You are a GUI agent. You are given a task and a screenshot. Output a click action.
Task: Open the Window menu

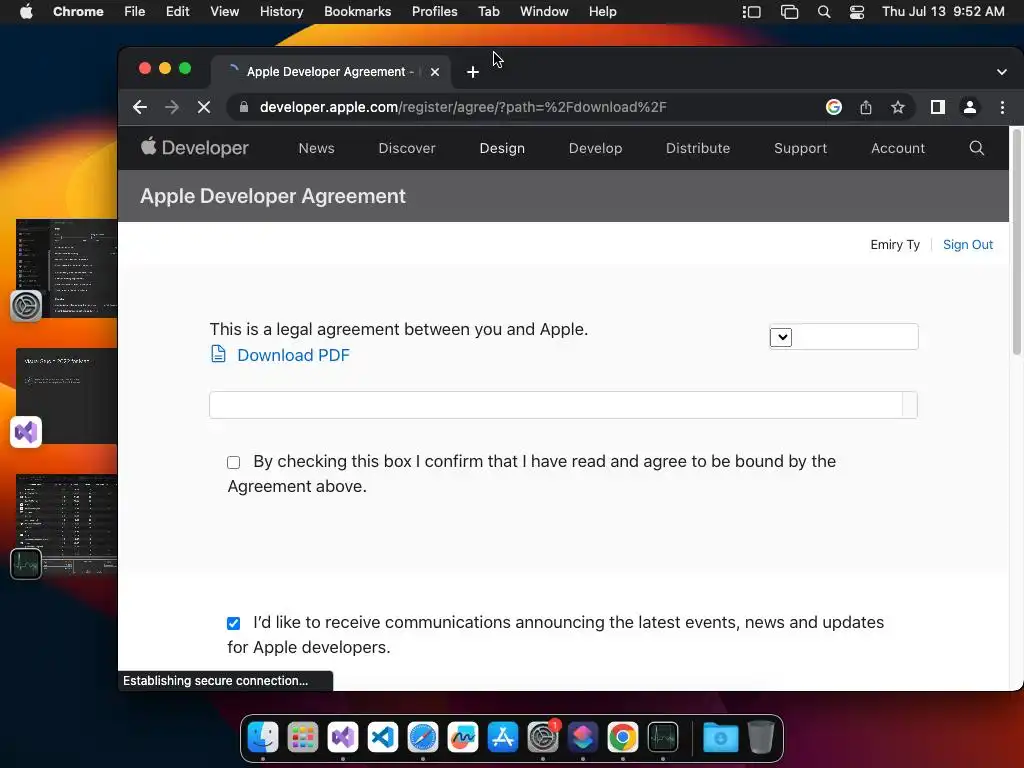(544, 11)
